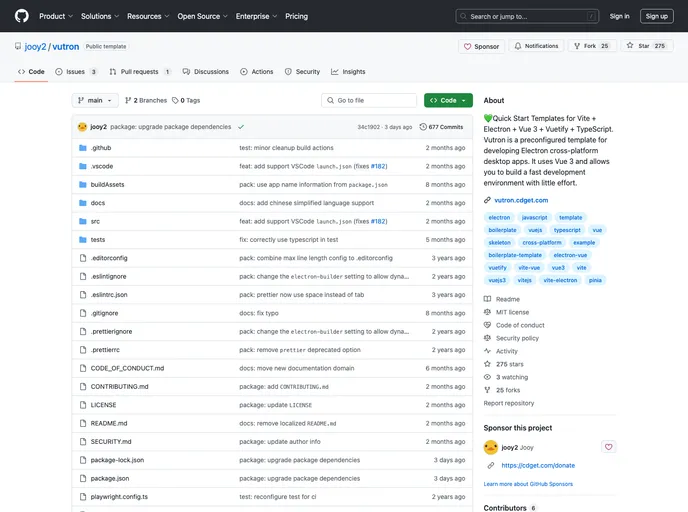
Task: Click the .editorconfig file icon
Action: (82, 258)
